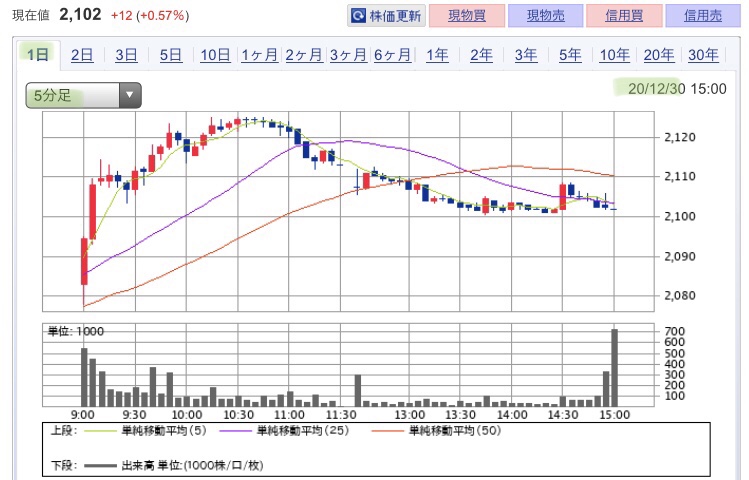The image size is (749, 480).
Task: Switch to the 5年 period tab
Action: [x=570, y=55]
